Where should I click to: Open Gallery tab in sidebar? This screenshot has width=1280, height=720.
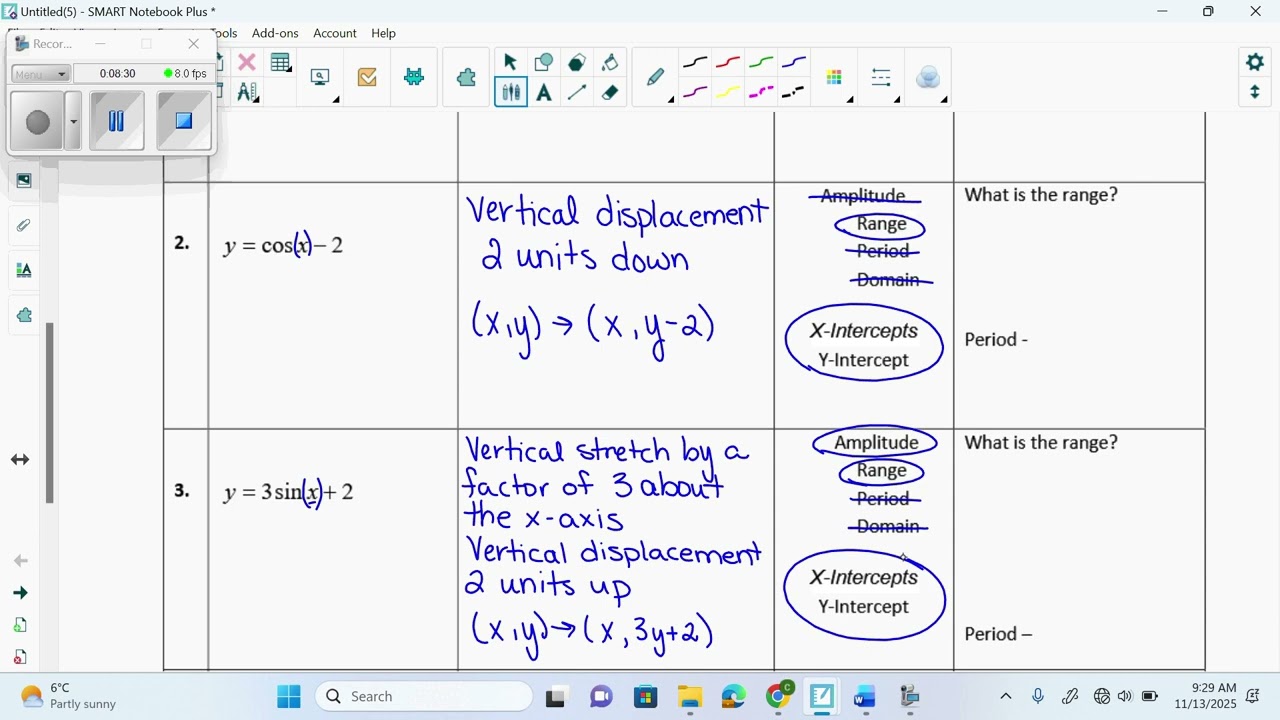click(24, 180)
